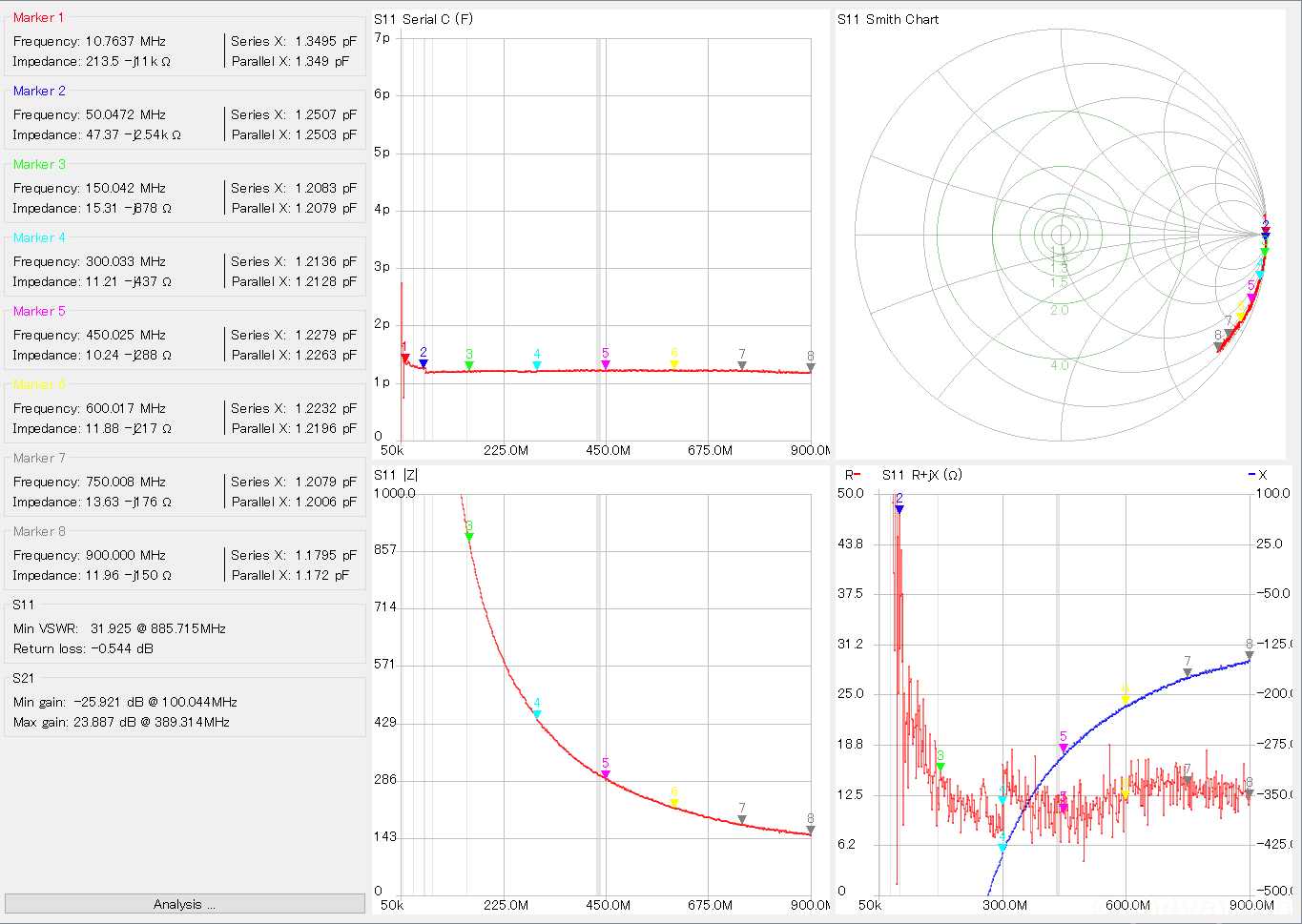Click the 150.042 MHz frequency value
The image size is (1302, 924).
coord(126,188)
